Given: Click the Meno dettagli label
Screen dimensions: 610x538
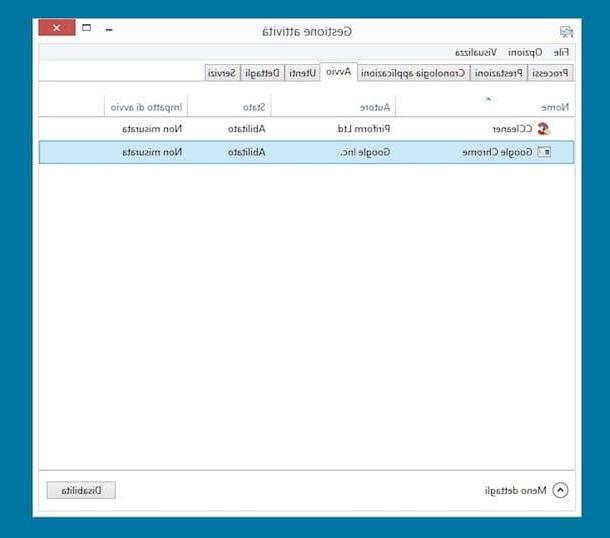Looking at the screenshot, I should tap(515, 491).
